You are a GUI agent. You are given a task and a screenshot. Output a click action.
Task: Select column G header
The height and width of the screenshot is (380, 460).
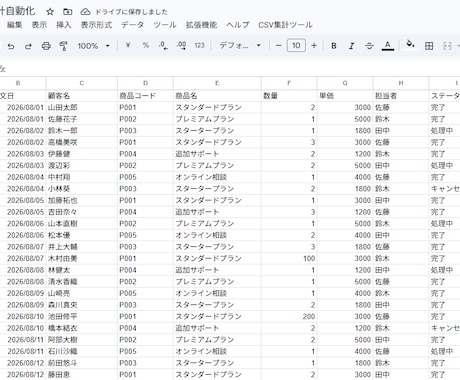coord(345,83)
